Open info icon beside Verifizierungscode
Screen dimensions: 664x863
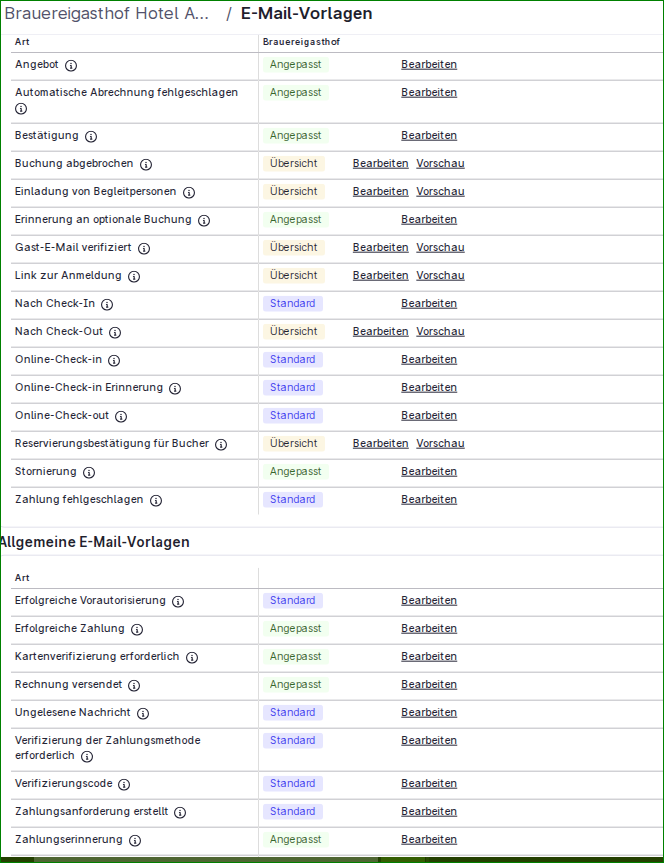[124, 785]
